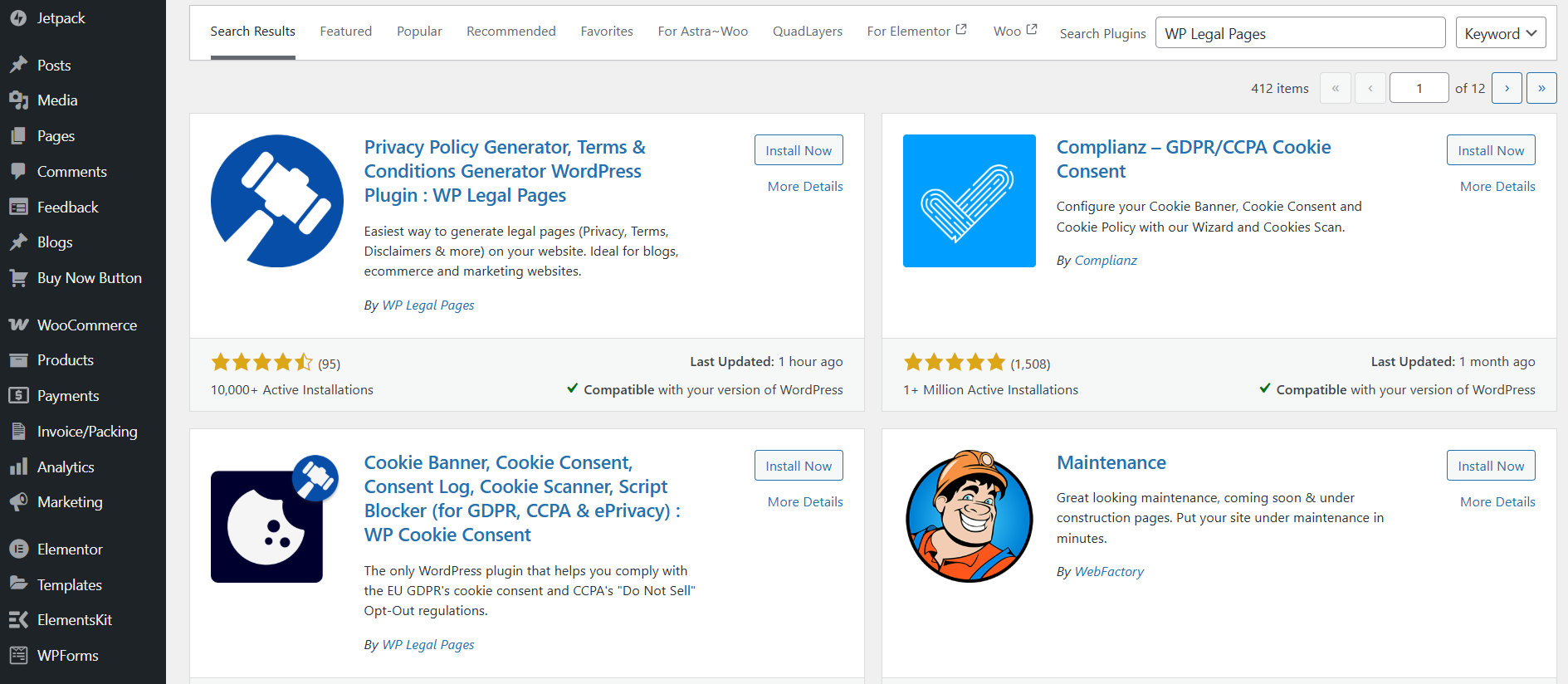The image size is (1568, 684).
Task: Click the Search Plugins input field
Action: click(x=1299, y=33)
